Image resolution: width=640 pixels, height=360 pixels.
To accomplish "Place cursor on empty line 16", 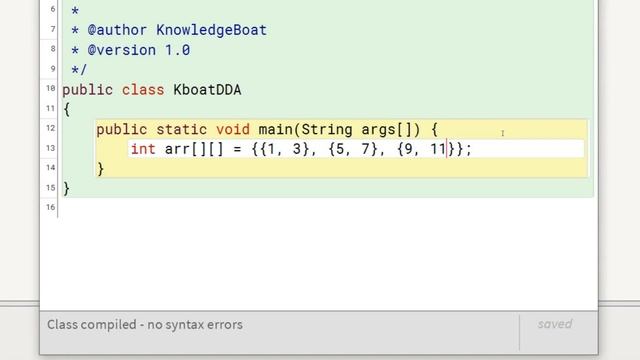I will [x=327, y=208].
